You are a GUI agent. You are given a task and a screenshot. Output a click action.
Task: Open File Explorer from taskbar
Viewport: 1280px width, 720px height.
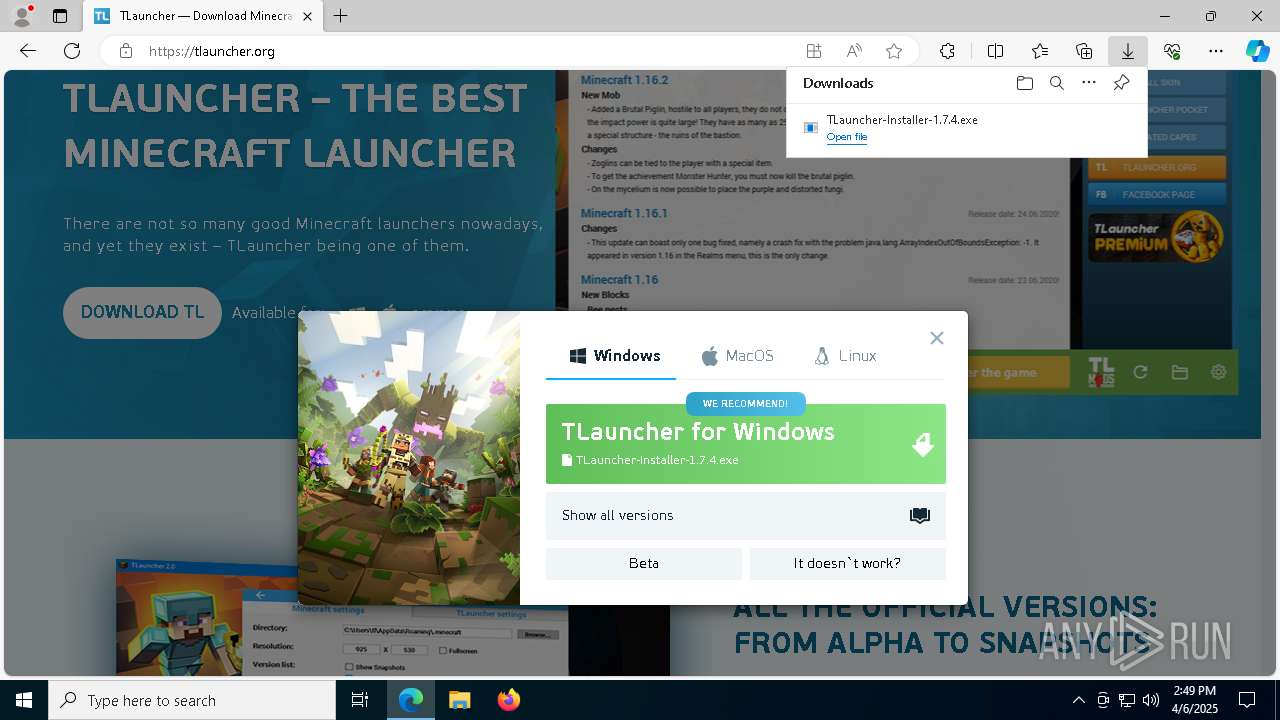(460, 700)
